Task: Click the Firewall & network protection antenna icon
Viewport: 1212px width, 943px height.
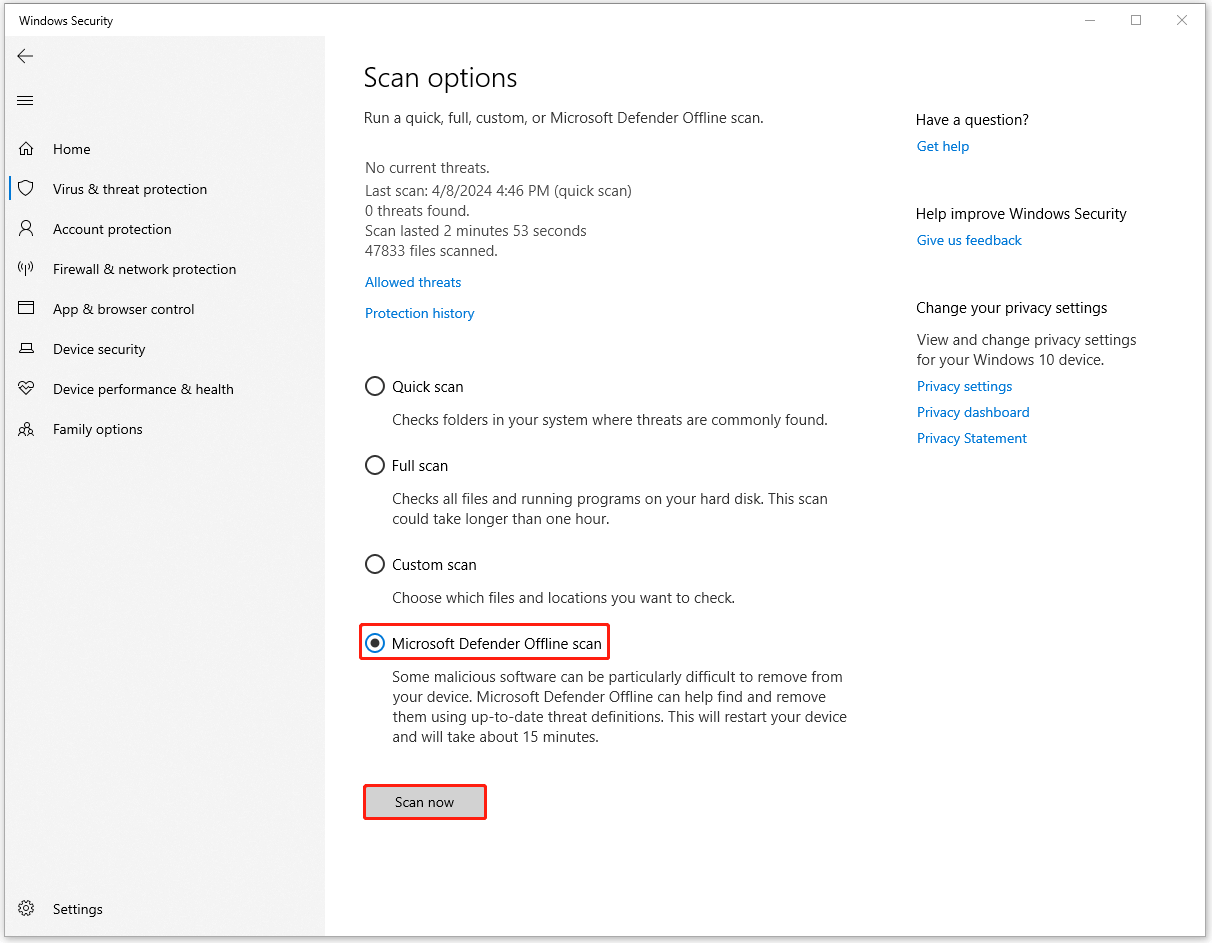Action: click(26, 269)
